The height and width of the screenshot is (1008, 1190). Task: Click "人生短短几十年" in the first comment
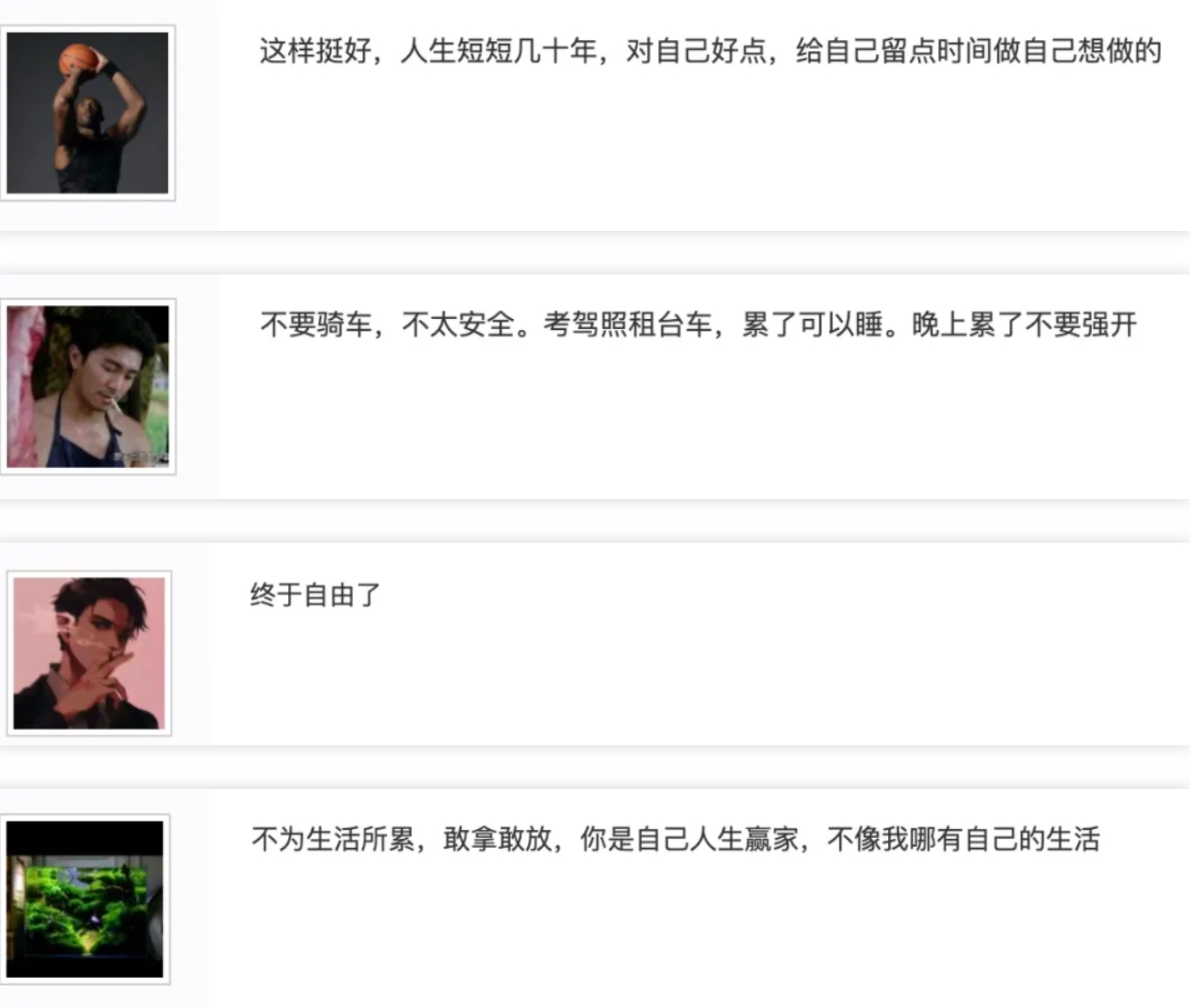(x=498, y=51)
